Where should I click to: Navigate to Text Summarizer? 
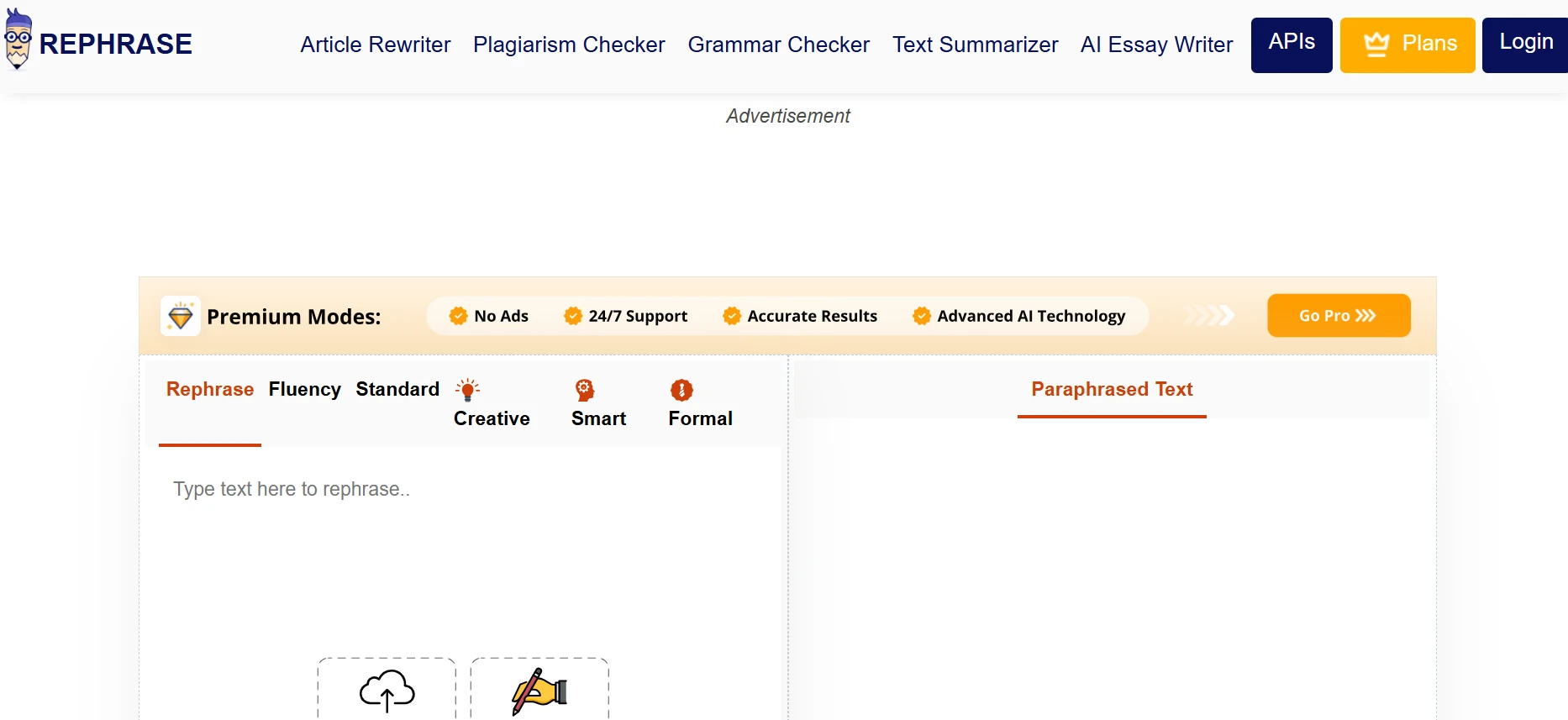coord(975,45)
